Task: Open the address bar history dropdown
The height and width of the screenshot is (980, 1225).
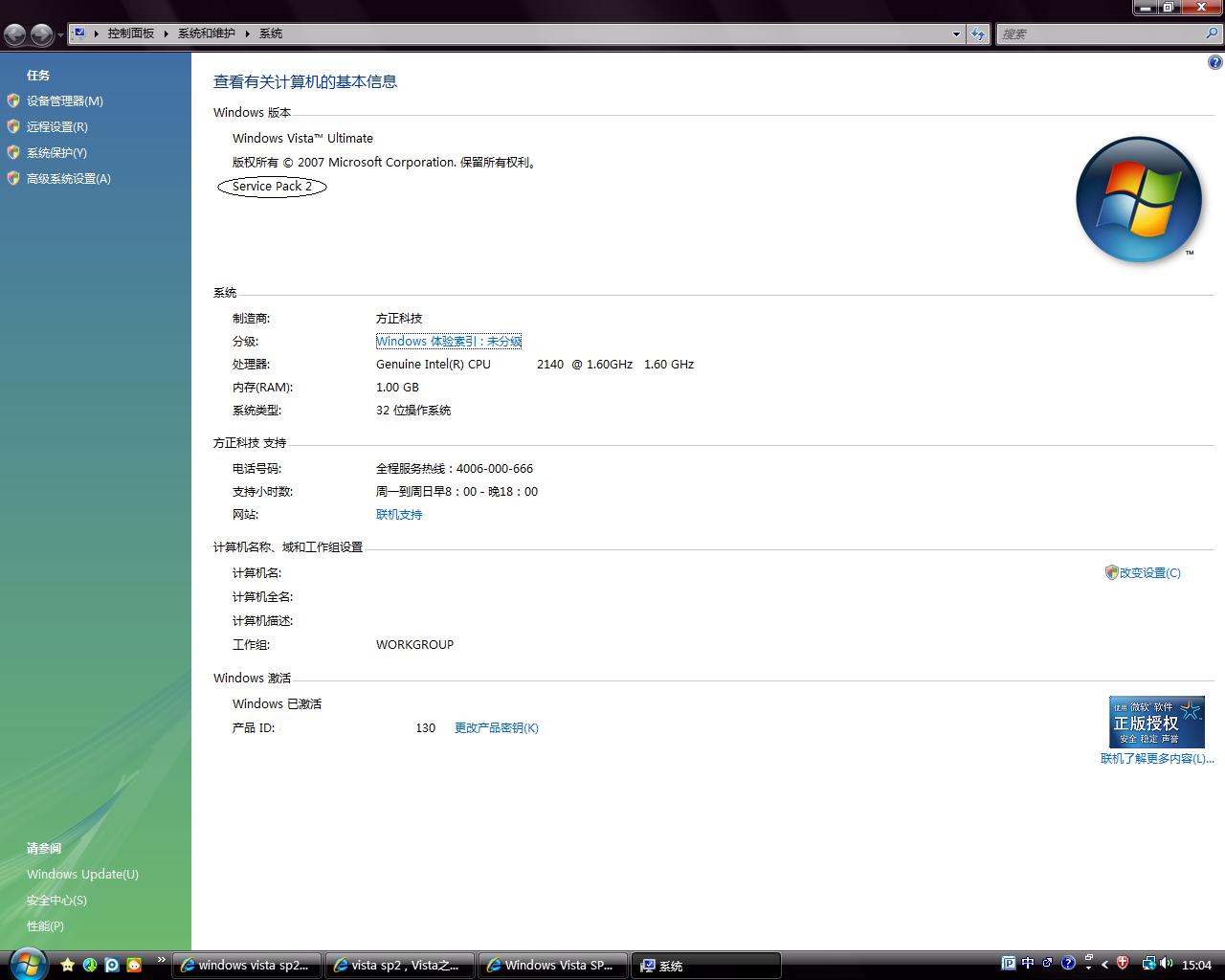Action: pyautogui.click(x=956, y=33)
